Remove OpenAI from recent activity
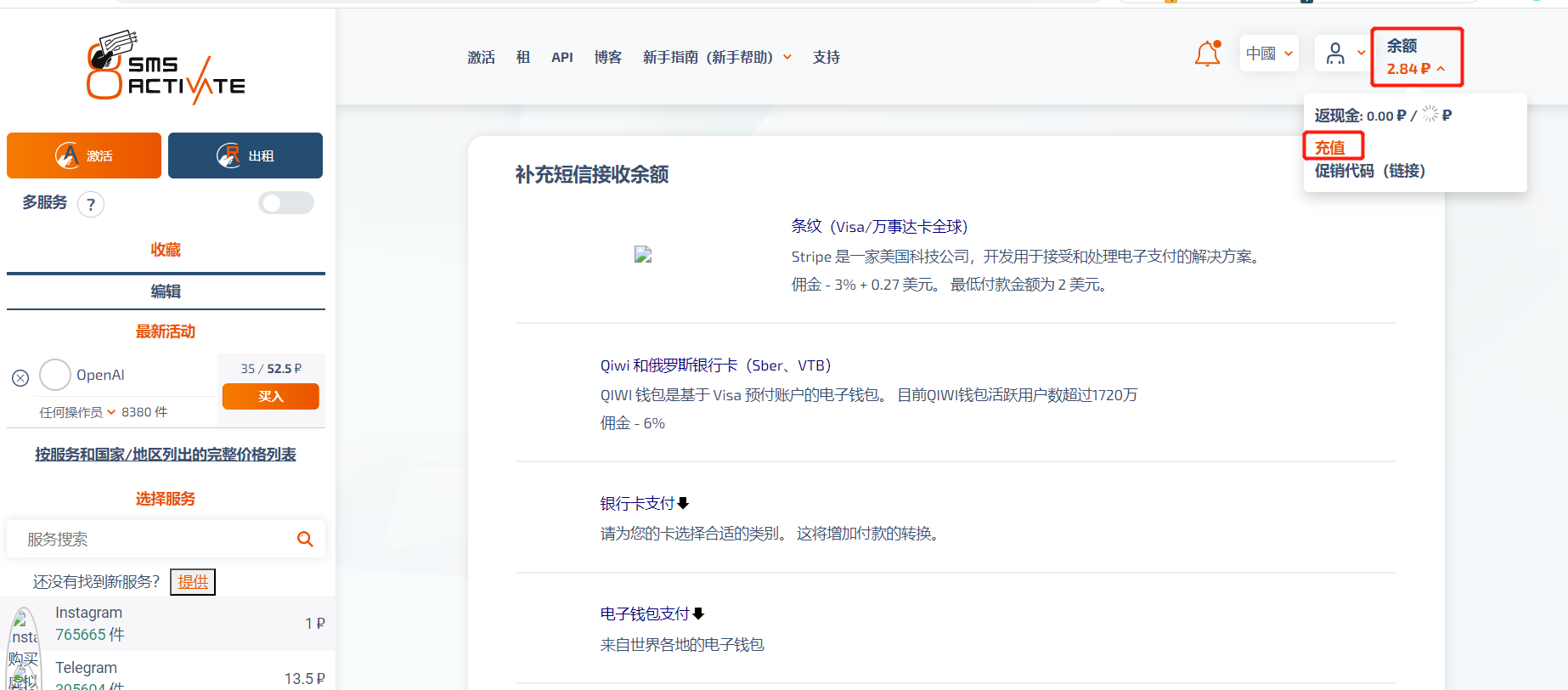Image resolution: width=1568 pixels, height=690 pixels. coord(20,378)
